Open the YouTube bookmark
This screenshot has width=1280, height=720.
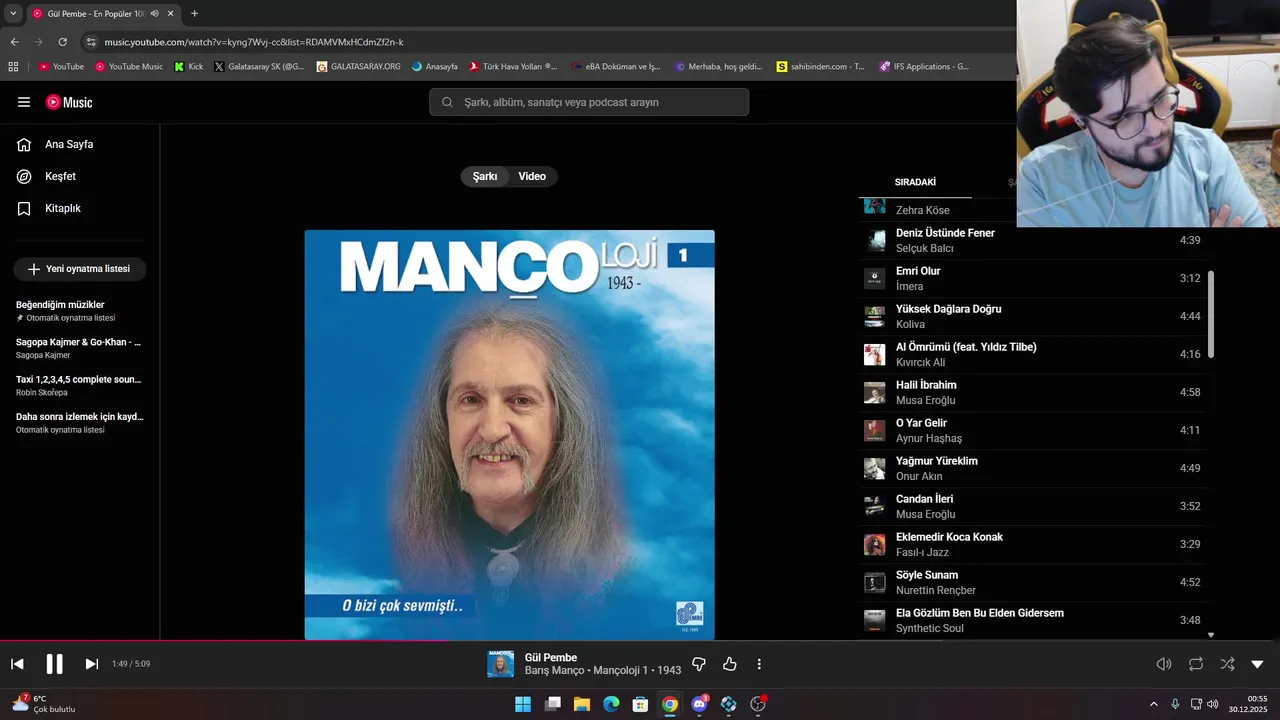[61, 67]
